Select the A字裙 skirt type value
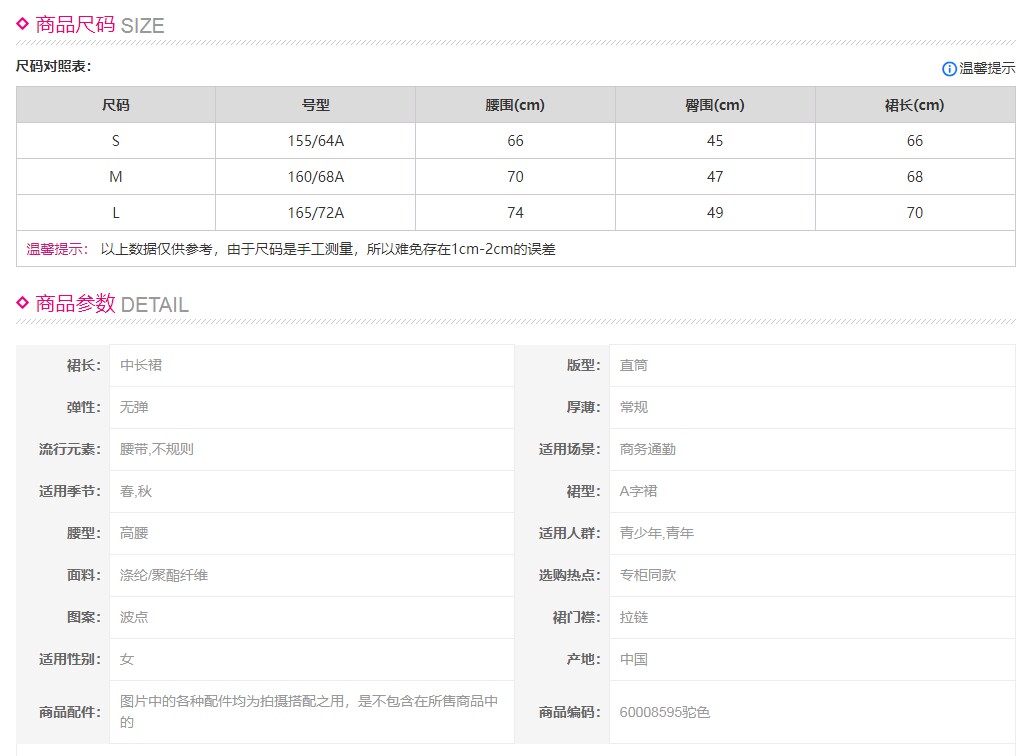 coord(639,491)
